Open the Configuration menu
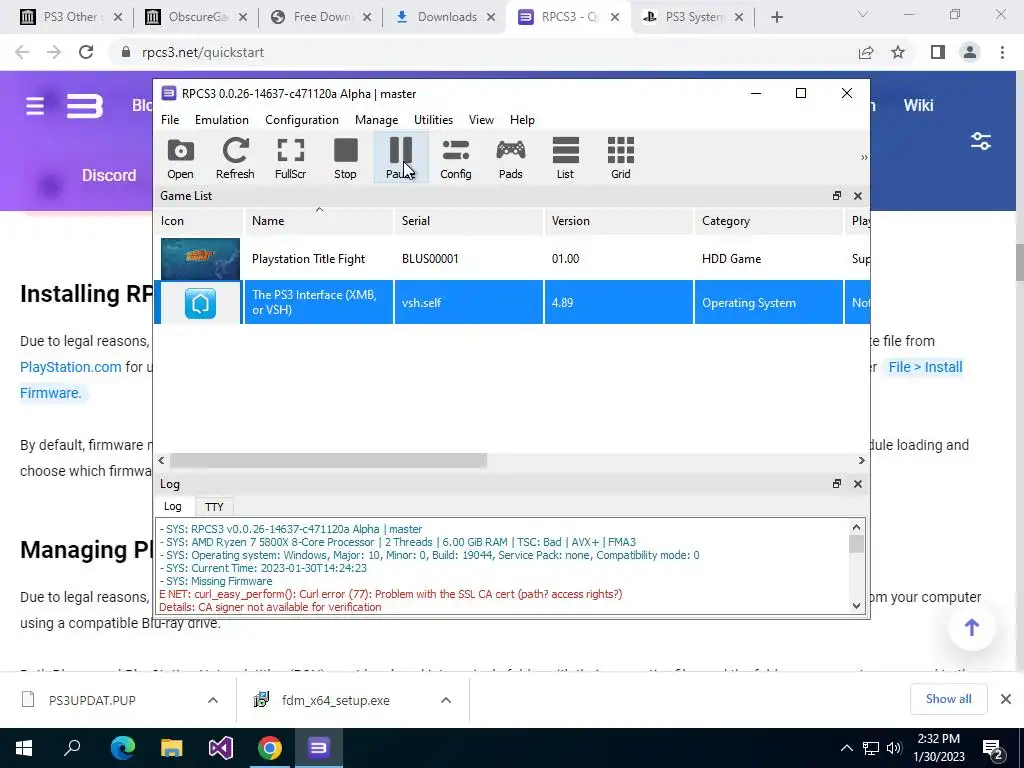Screen dimensions: 1024x768 pyautogui.click(x=302, y=120)
